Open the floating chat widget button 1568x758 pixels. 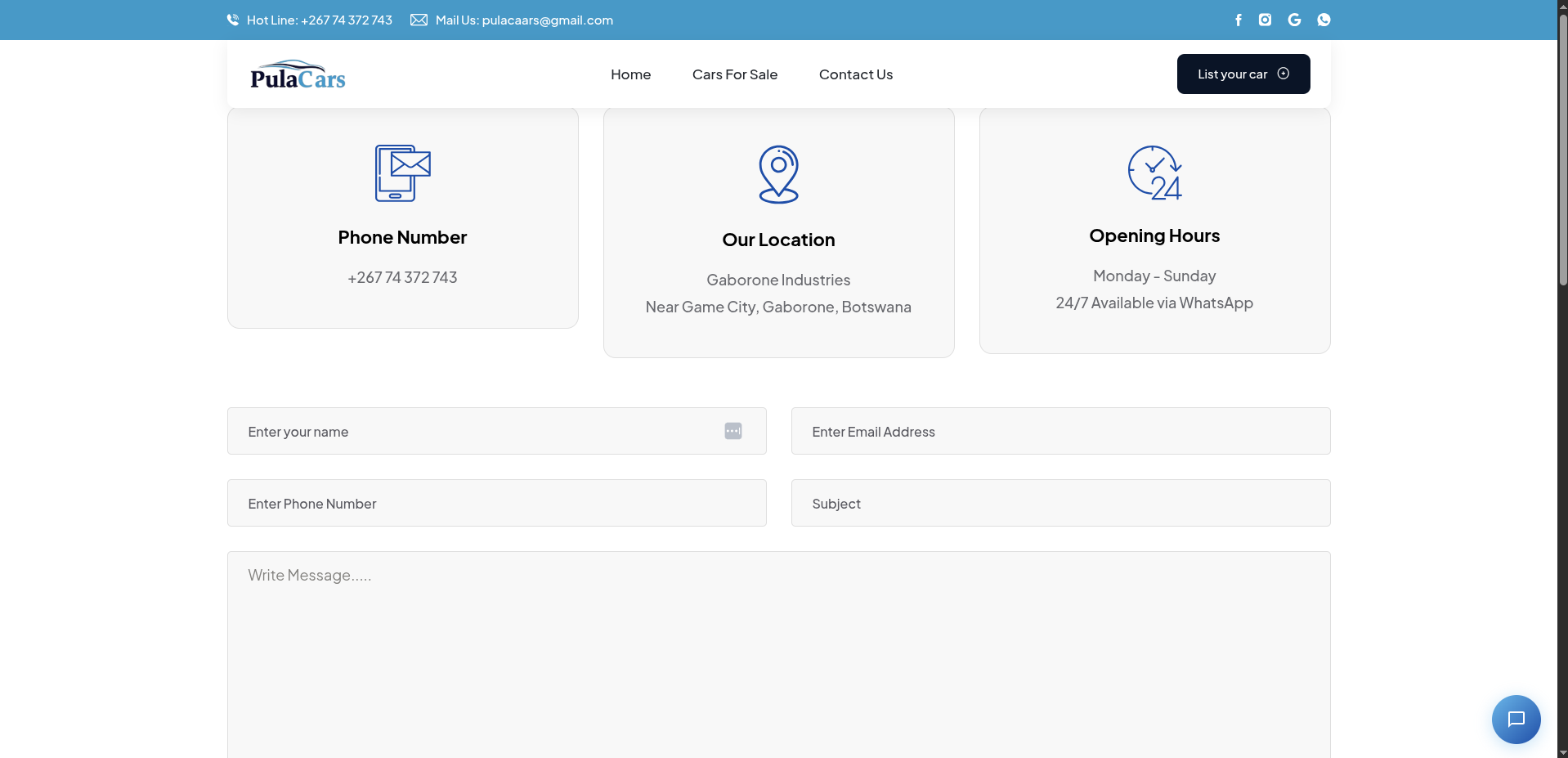coord(1516,720)
